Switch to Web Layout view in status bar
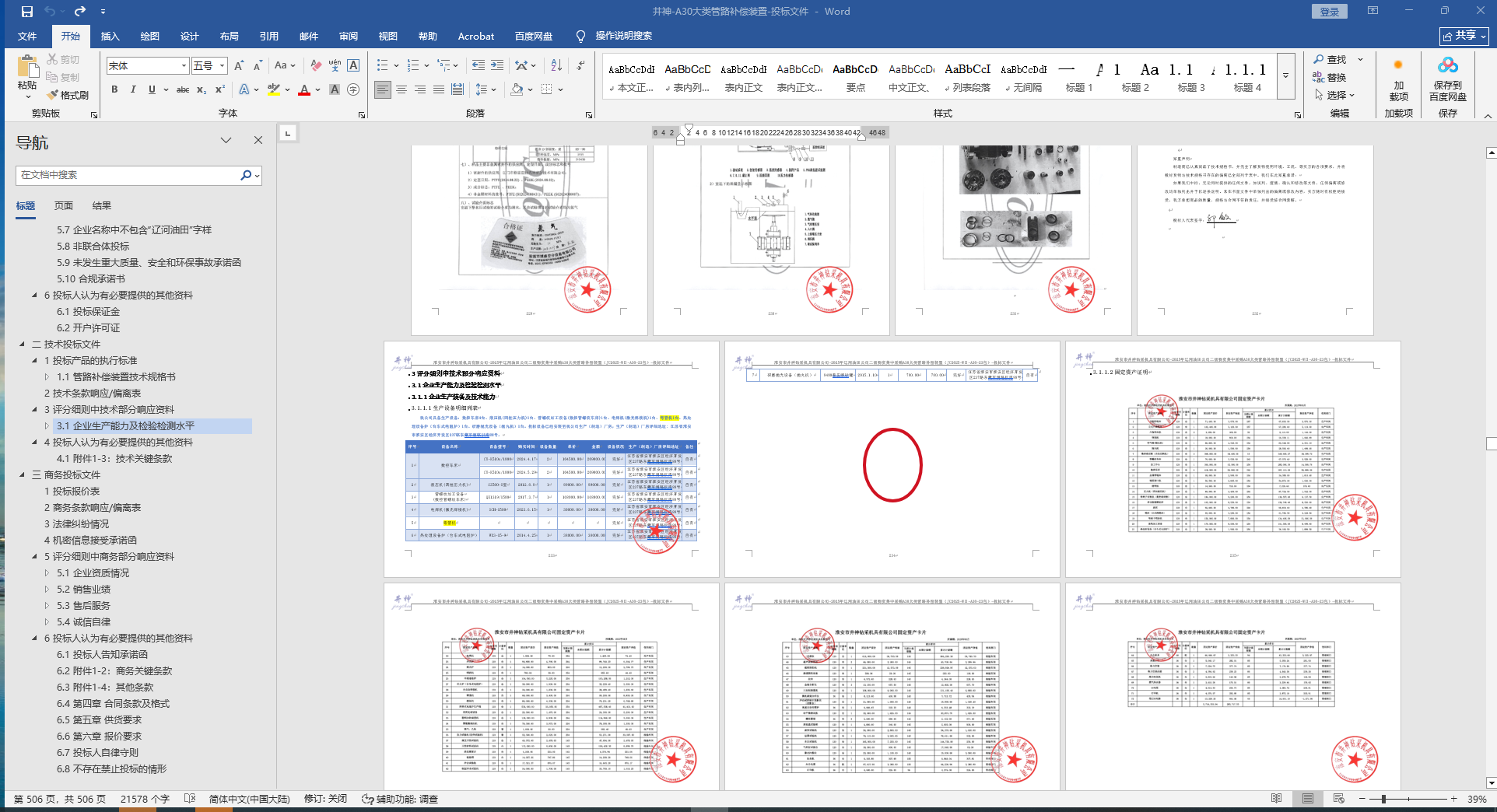The width and height of the screenshot is (1497, 812). [1338, 799]
